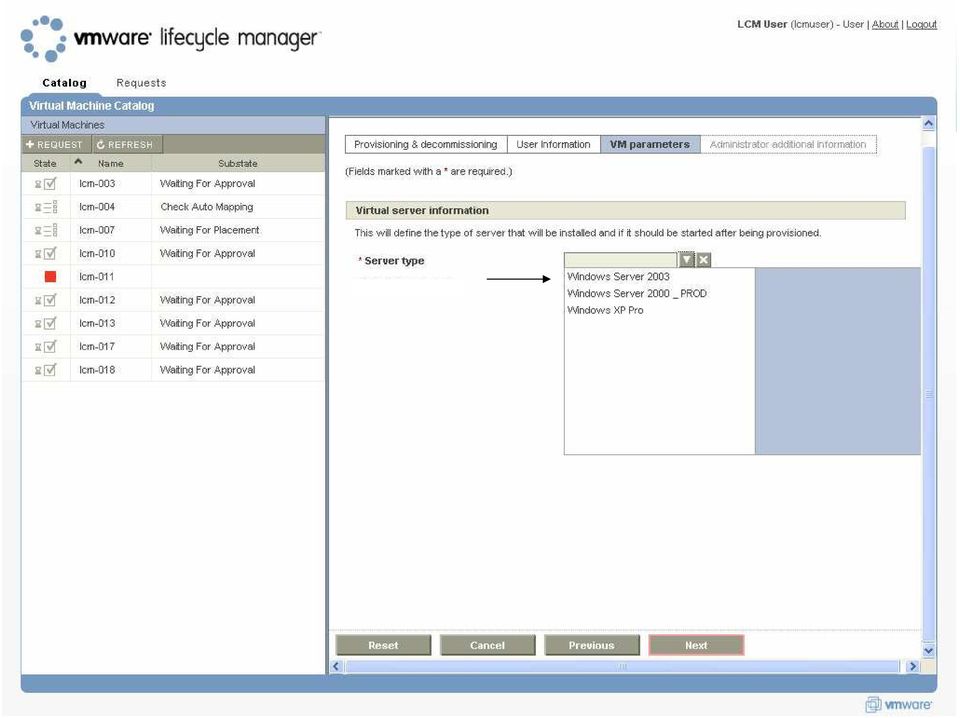Select the lcm-013 row name

point(97,323)
